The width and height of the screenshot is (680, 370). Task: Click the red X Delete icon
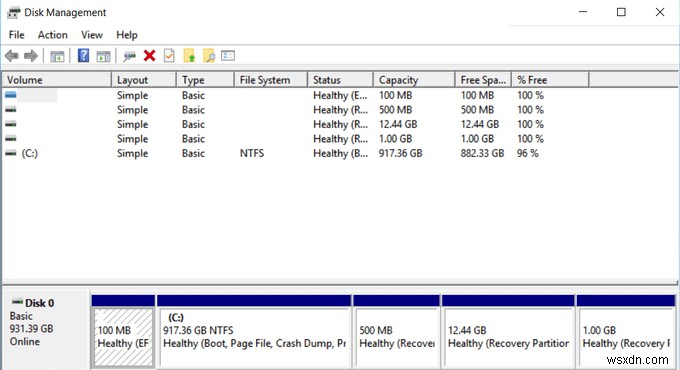150,56
